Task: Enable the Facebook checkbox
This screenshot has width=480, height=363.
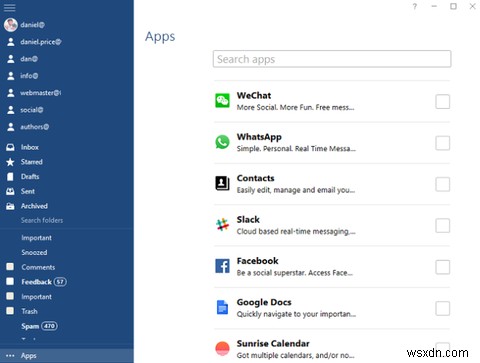Action: 443,267
